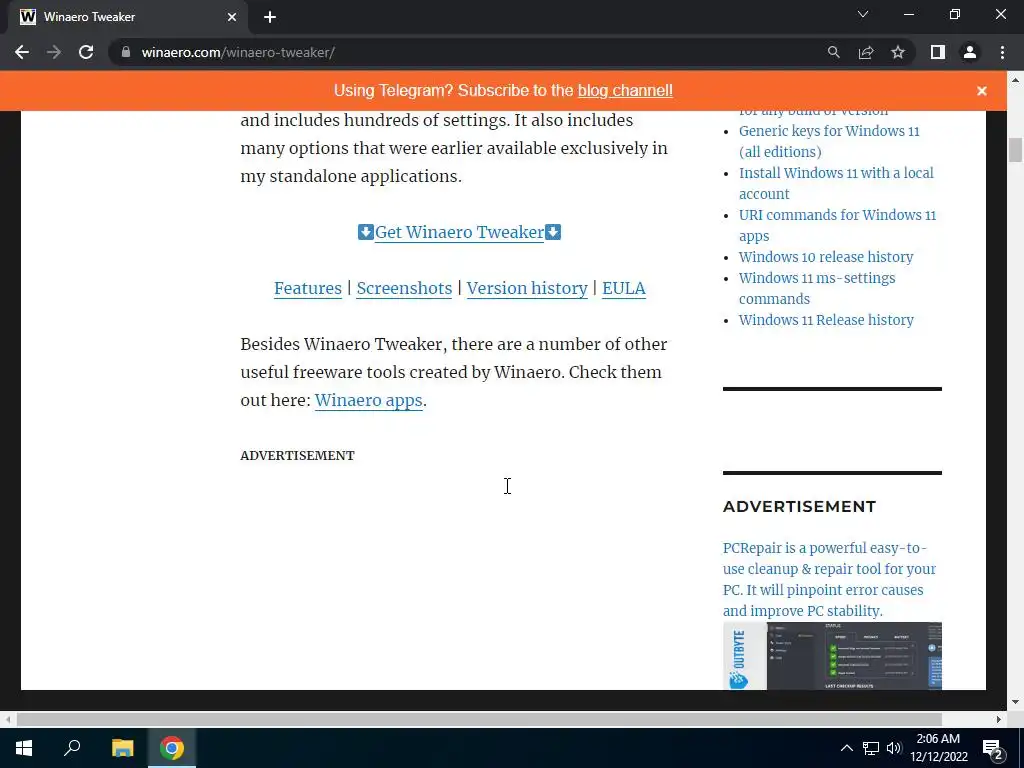Click the Get Winaero Tweaker download link
The image size is (1024, 768).
(x=459, y=232)
